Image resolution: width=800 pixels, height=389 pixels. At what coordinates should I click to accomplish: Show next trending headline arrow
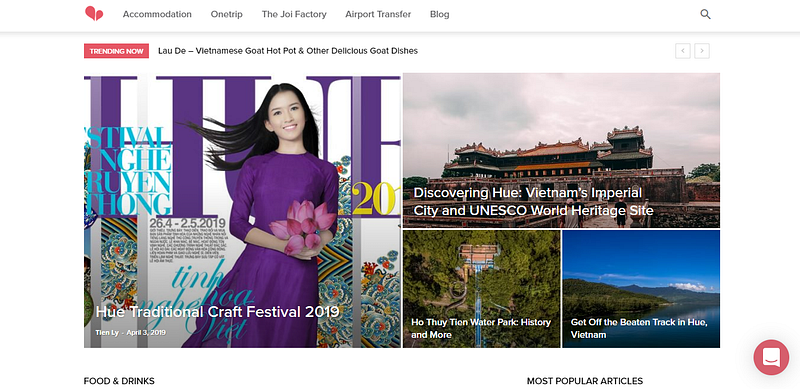702,51
